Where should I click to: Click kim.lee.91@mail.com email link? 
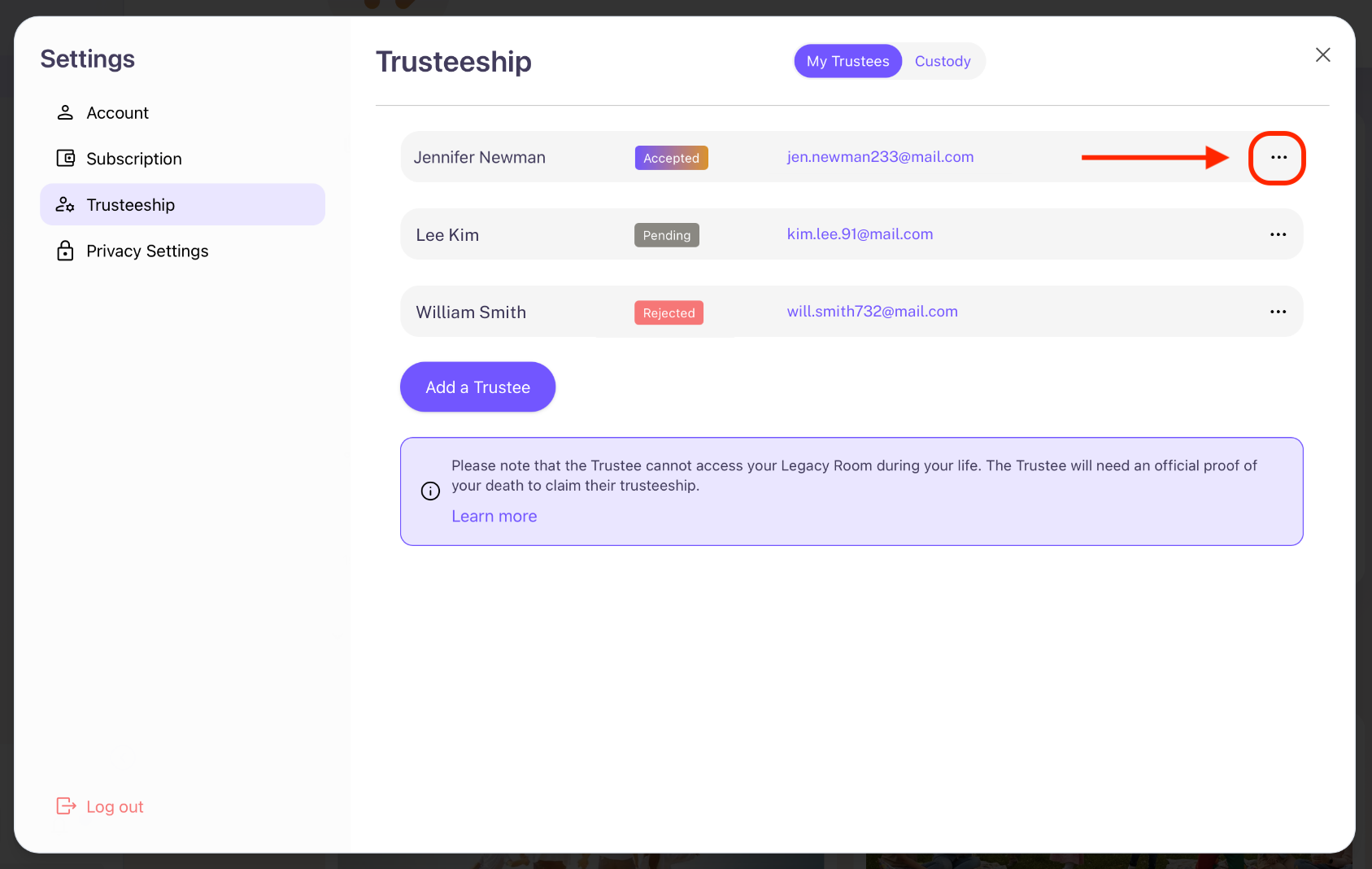pyautogui.click(x=860, y=234)
